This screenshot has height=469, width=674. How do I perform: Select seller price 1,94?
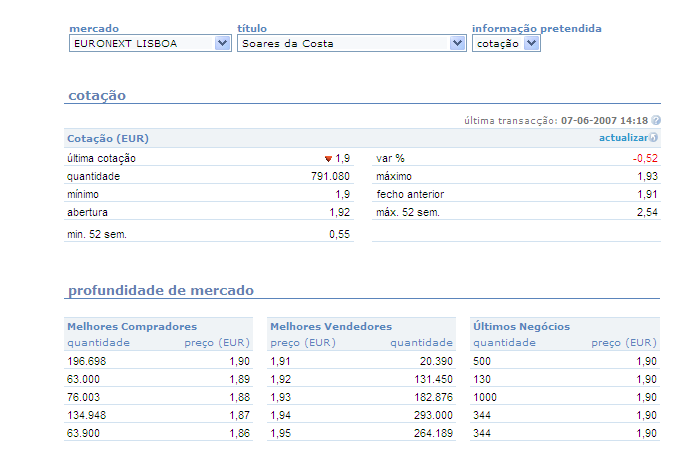(281, 415)
